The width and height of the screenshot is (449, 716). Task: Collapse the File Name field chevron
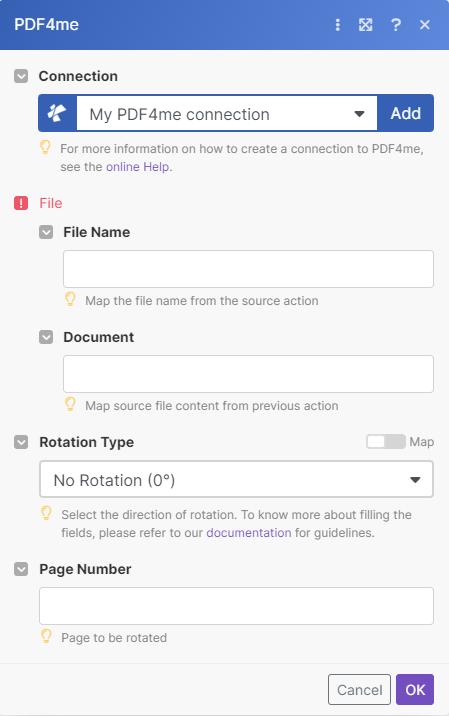(46, 232)
